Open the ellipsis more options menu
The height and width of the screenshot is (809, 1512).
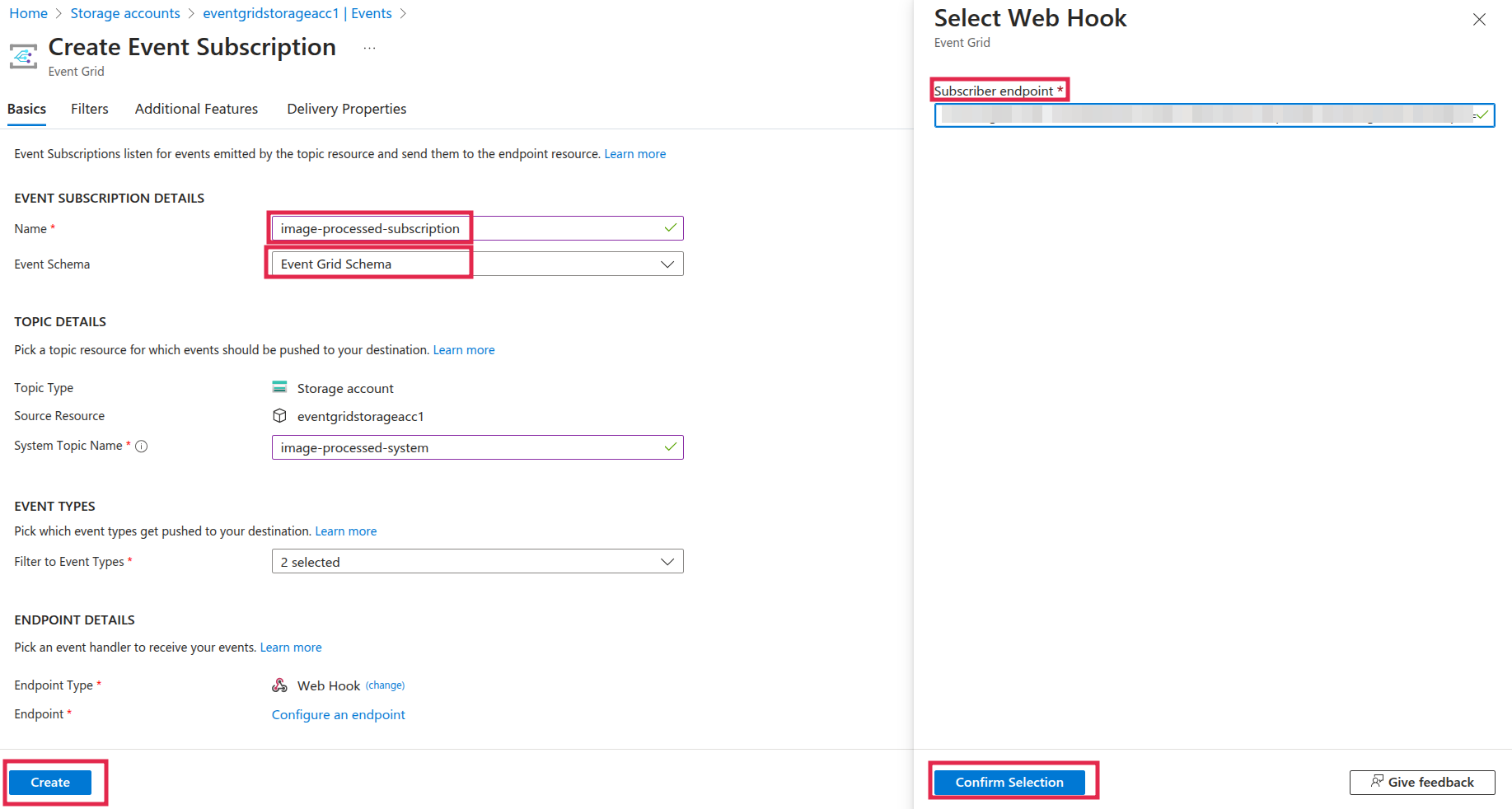pyautogui.click(x=369, y=49)
